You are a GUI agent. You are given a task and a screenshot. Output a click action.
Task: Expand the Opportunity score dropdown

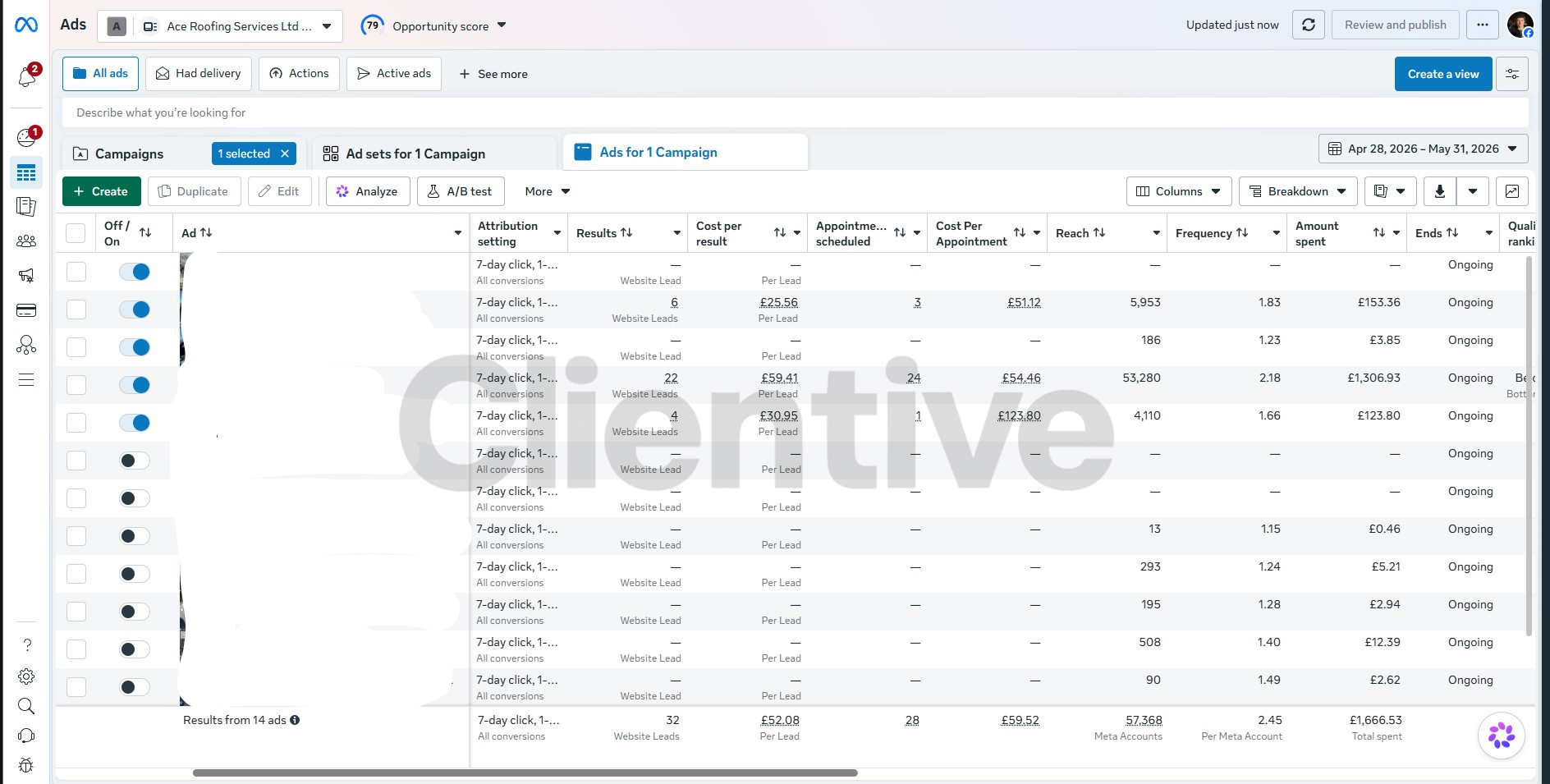pyautogui.click(x=433, y=25)
